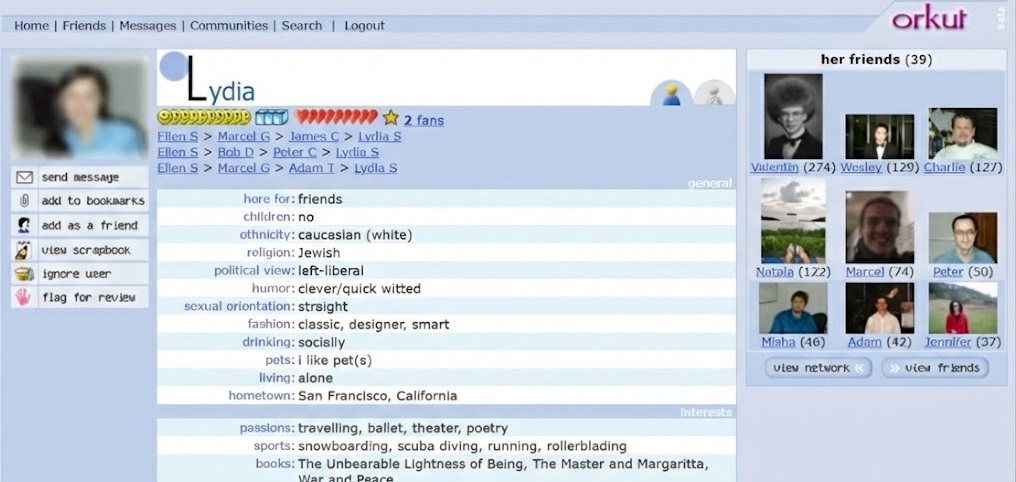The image size is (1016, 482).
Task: Open Valentin's friend name link
Action: coord(775,167)
